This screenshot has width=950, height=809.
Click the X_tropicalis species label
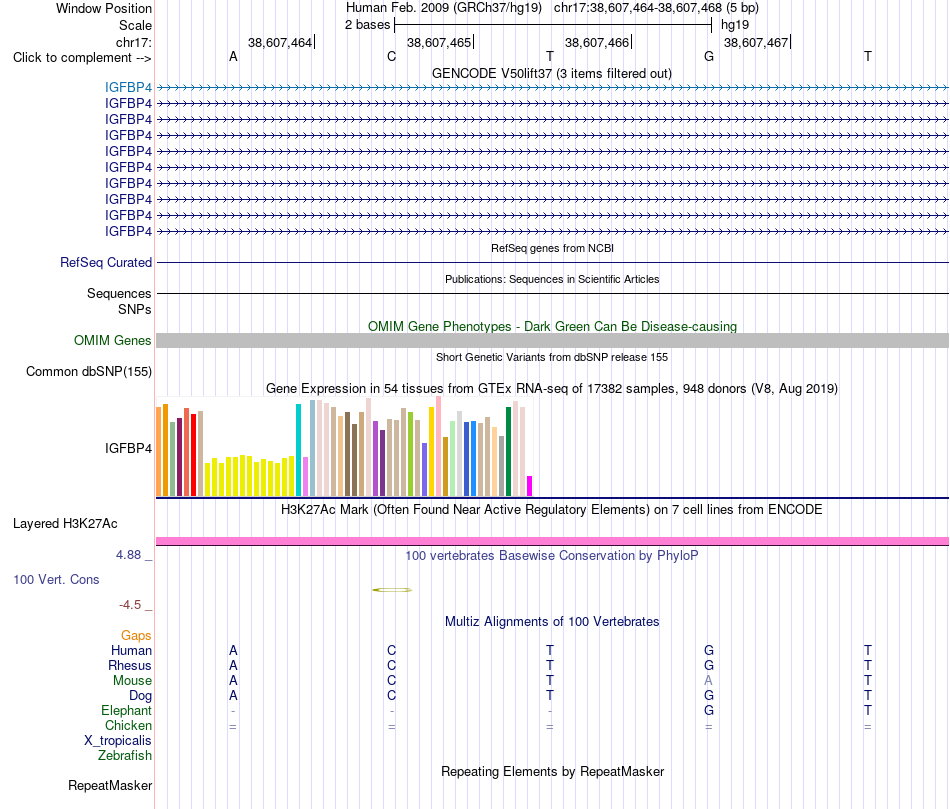(118, 741)
